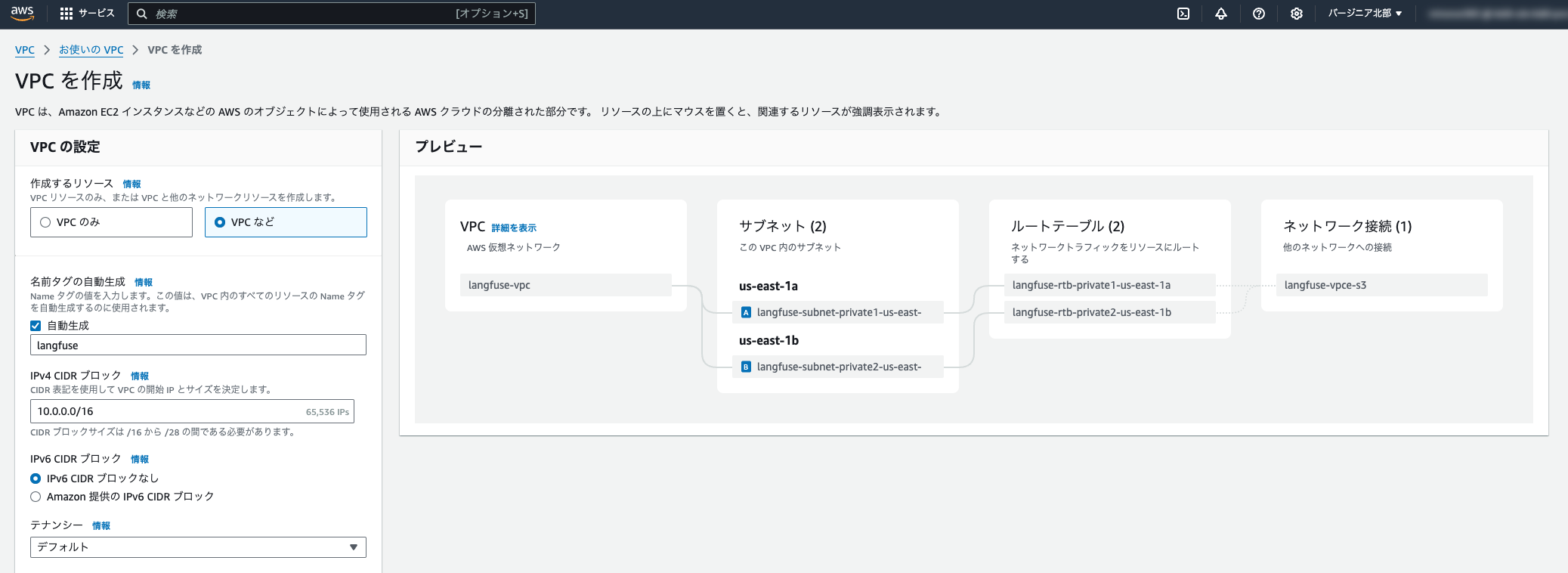
Task: Select langfuse-vpce-s3 network connection
Action: pyautogui.click(x=1382, y=285)
